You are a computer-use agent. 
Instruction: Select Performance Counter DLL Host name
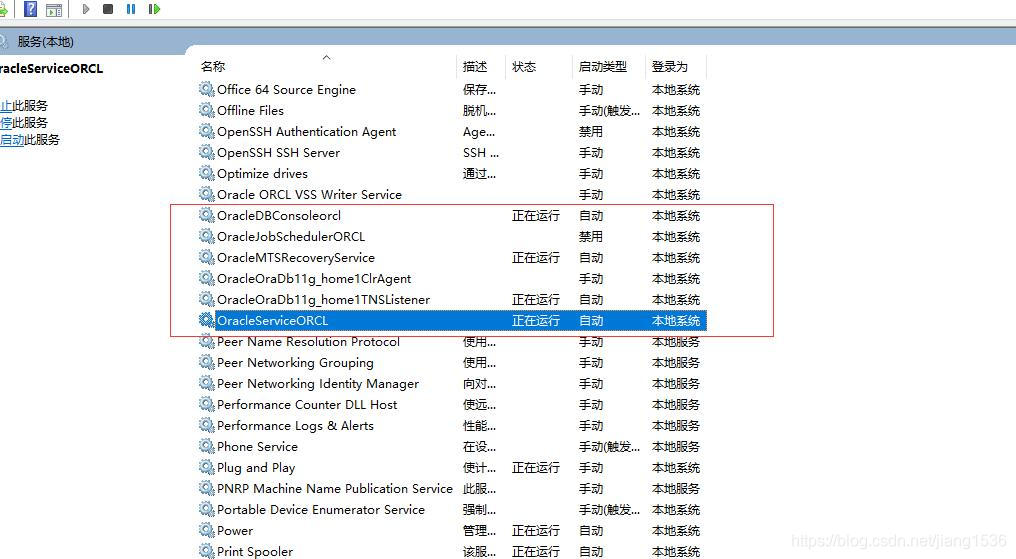click(x=307, y=404)
